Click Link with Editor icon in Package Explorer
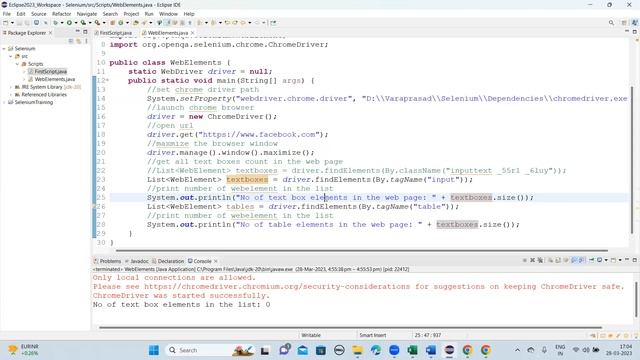The image size is (640, 360). pos(78,41)
